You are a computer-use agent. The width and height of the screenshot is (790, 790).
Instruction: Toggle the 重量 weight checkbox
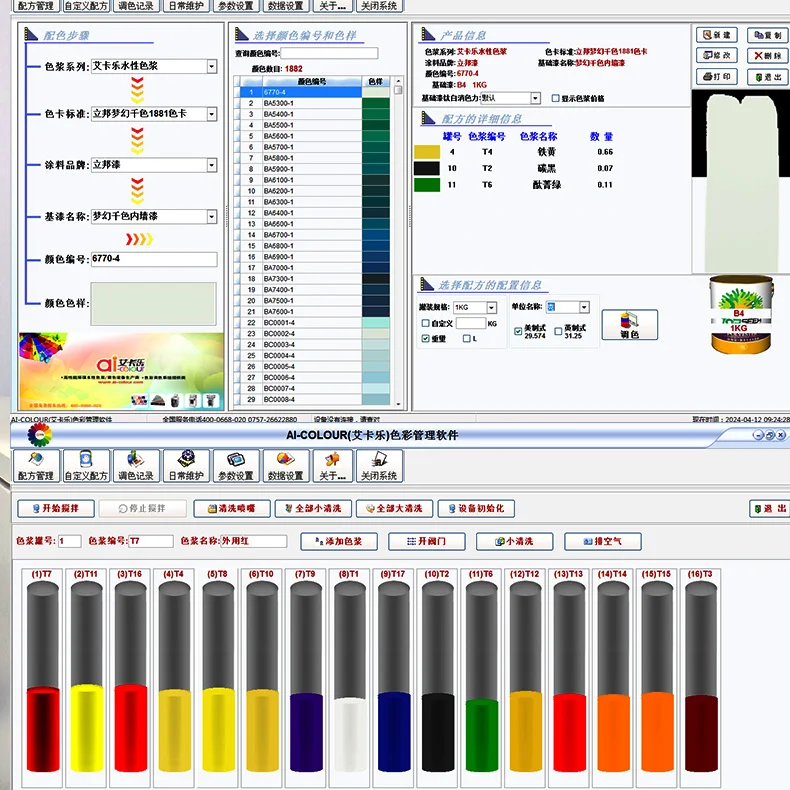point(426,339)
